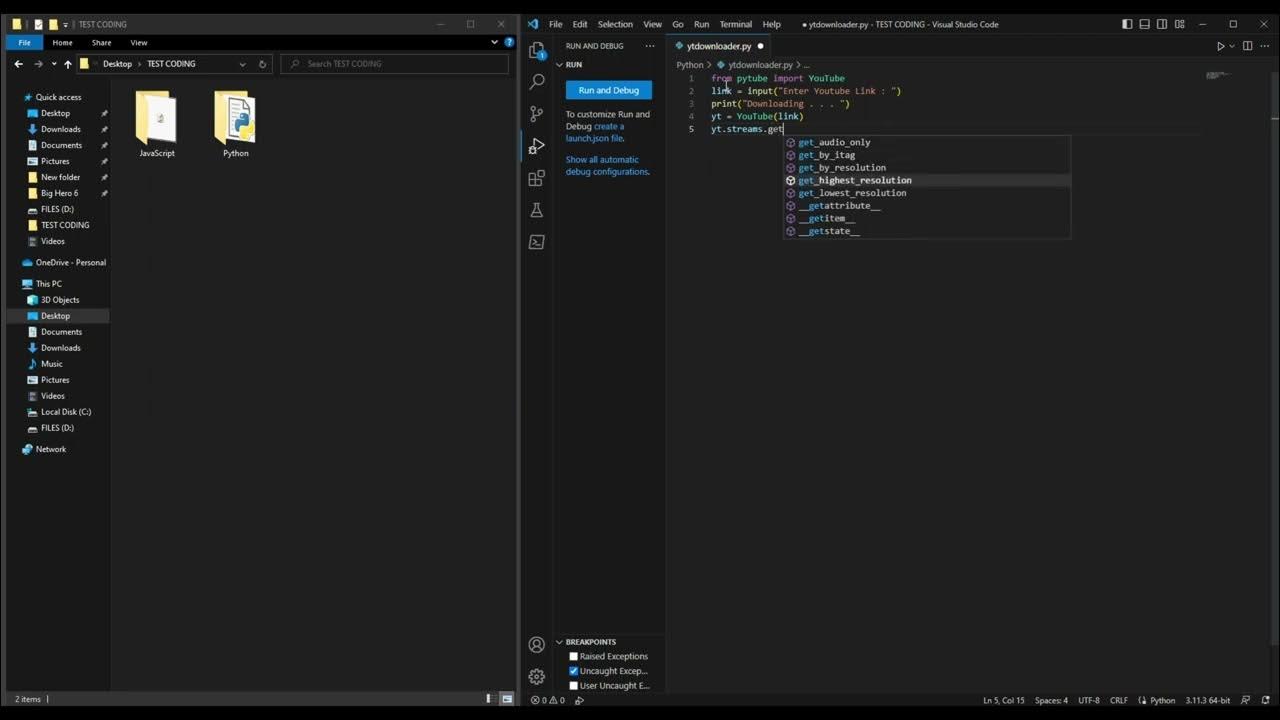This screenshot has width=1280, height=720.
Task: Click errors and warnings count in status bar
Action: click(548, 700)
